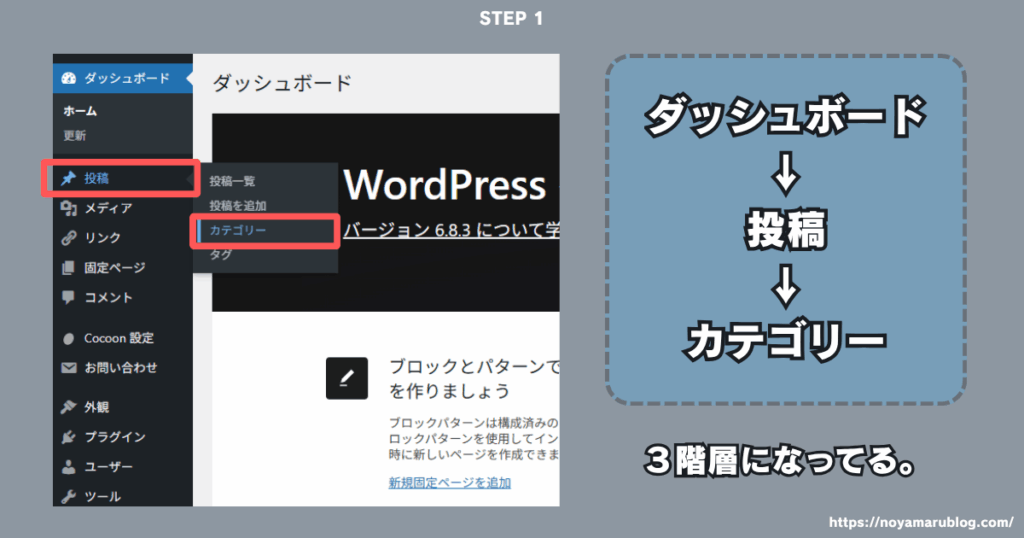Click the ユーザー person icon
1024x538 pixels.
[x=69, y=466]
